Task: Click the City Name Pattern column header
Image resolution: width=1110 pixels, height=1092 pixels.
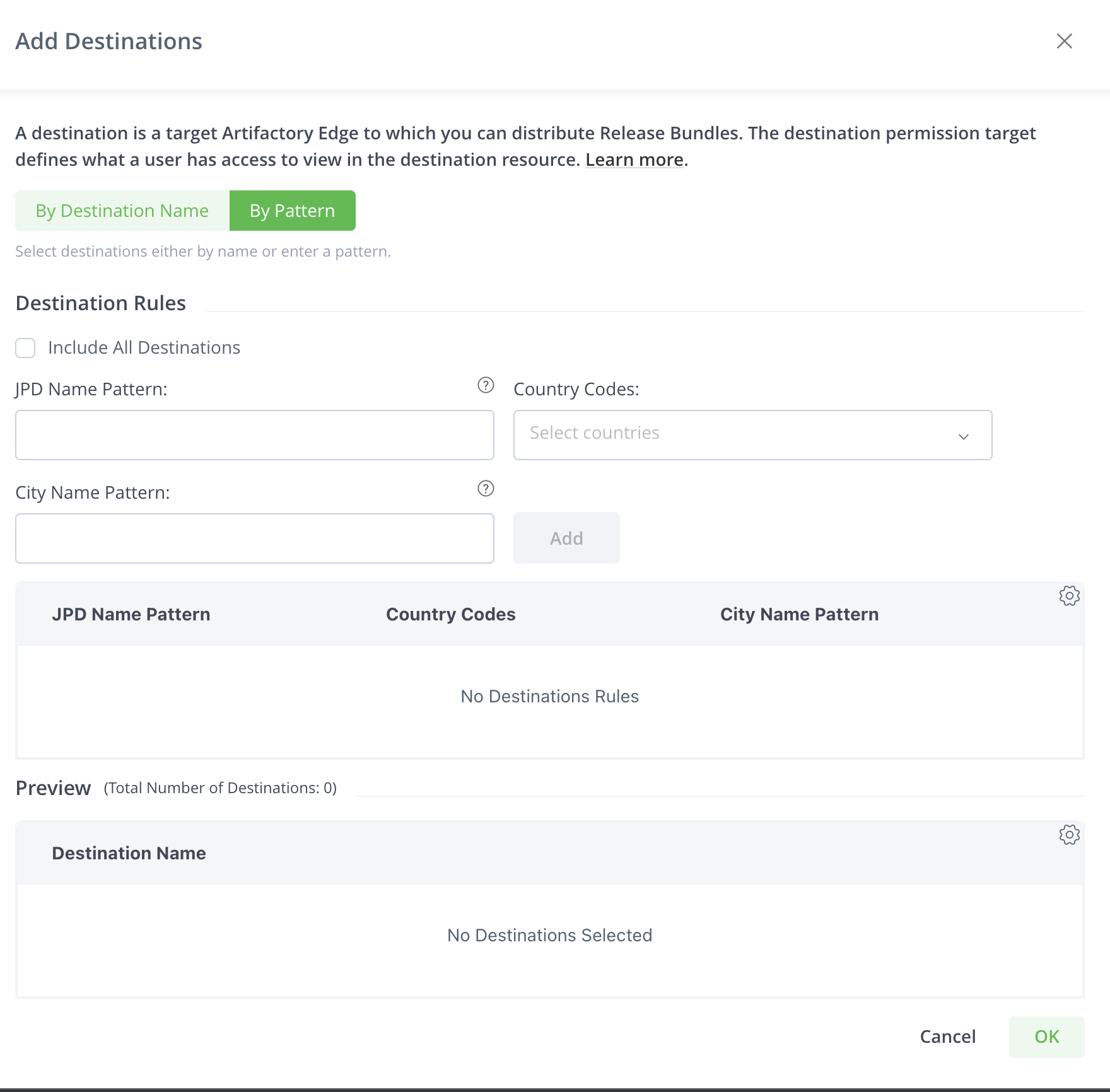Action: [800, 614]
